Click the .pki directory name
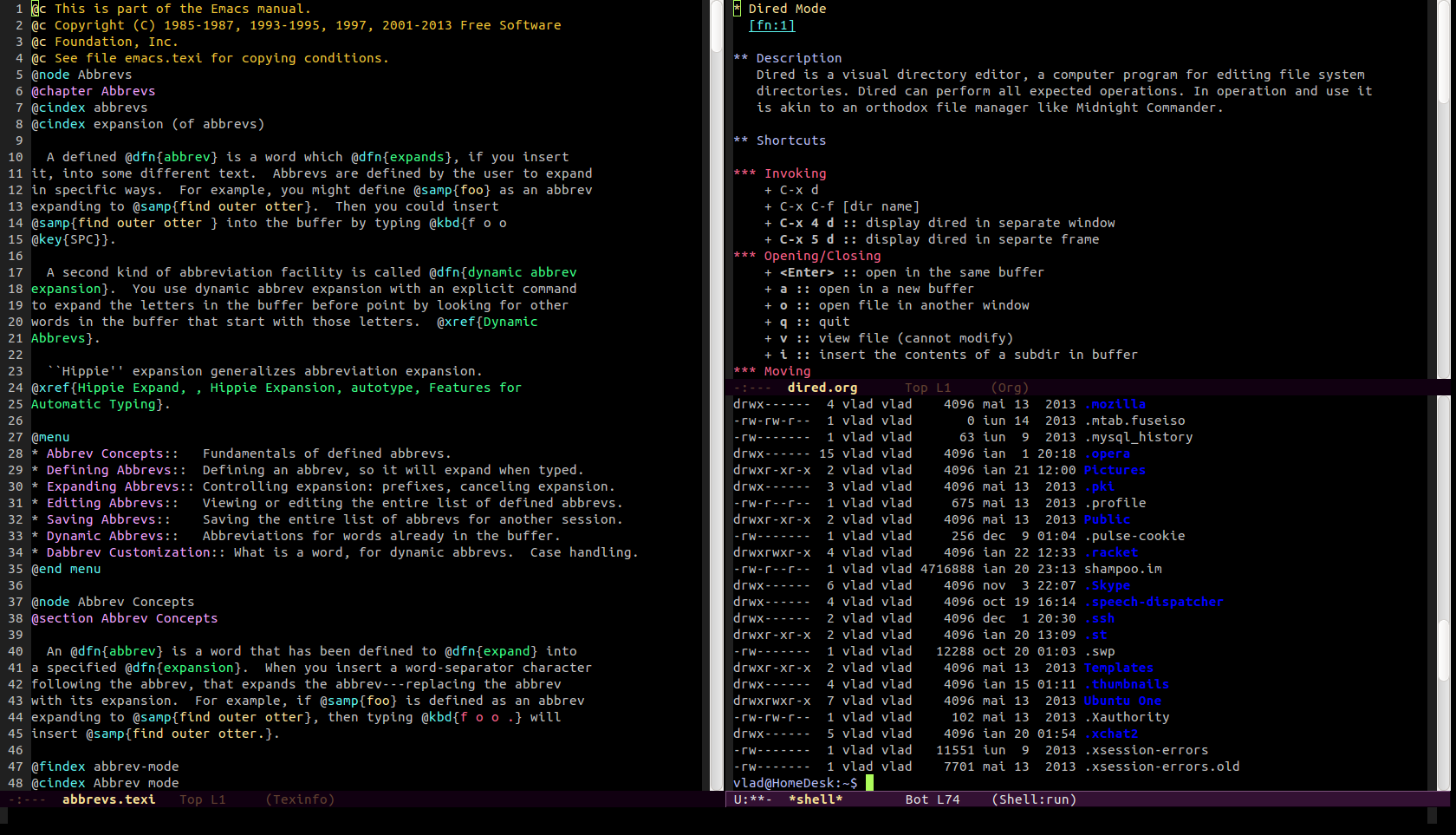Image resolution: width=1456 pixels, height=835 pixels. click(x=1100, y=486)
